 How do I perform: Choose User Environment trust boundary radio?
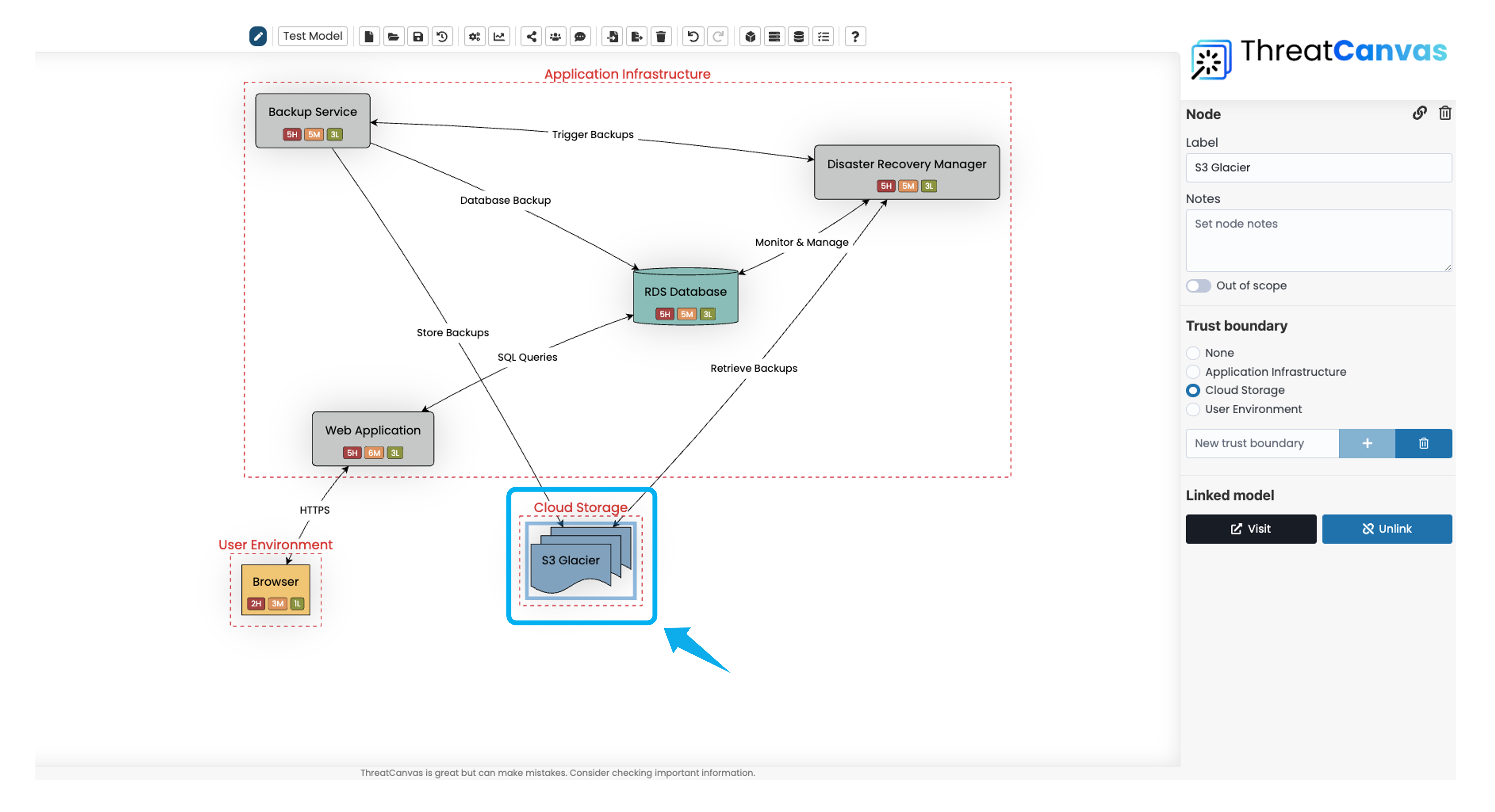(1193, 409)
